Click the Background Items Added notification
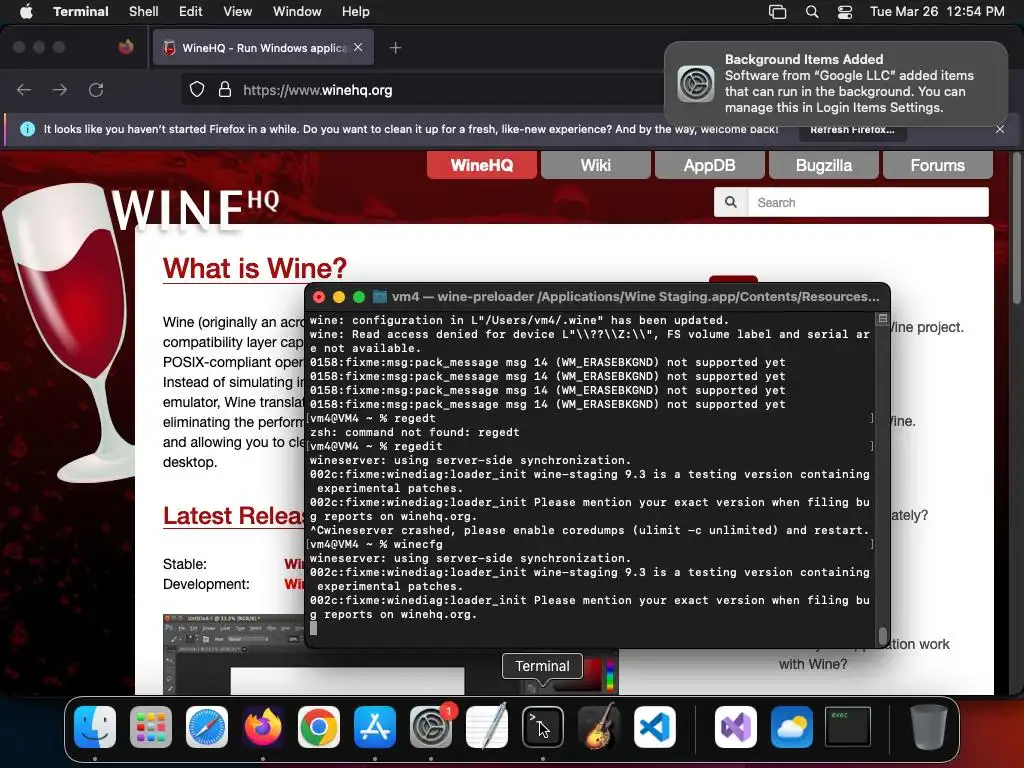Screen dimensions: 1024x768 click(x=836, y=84)
